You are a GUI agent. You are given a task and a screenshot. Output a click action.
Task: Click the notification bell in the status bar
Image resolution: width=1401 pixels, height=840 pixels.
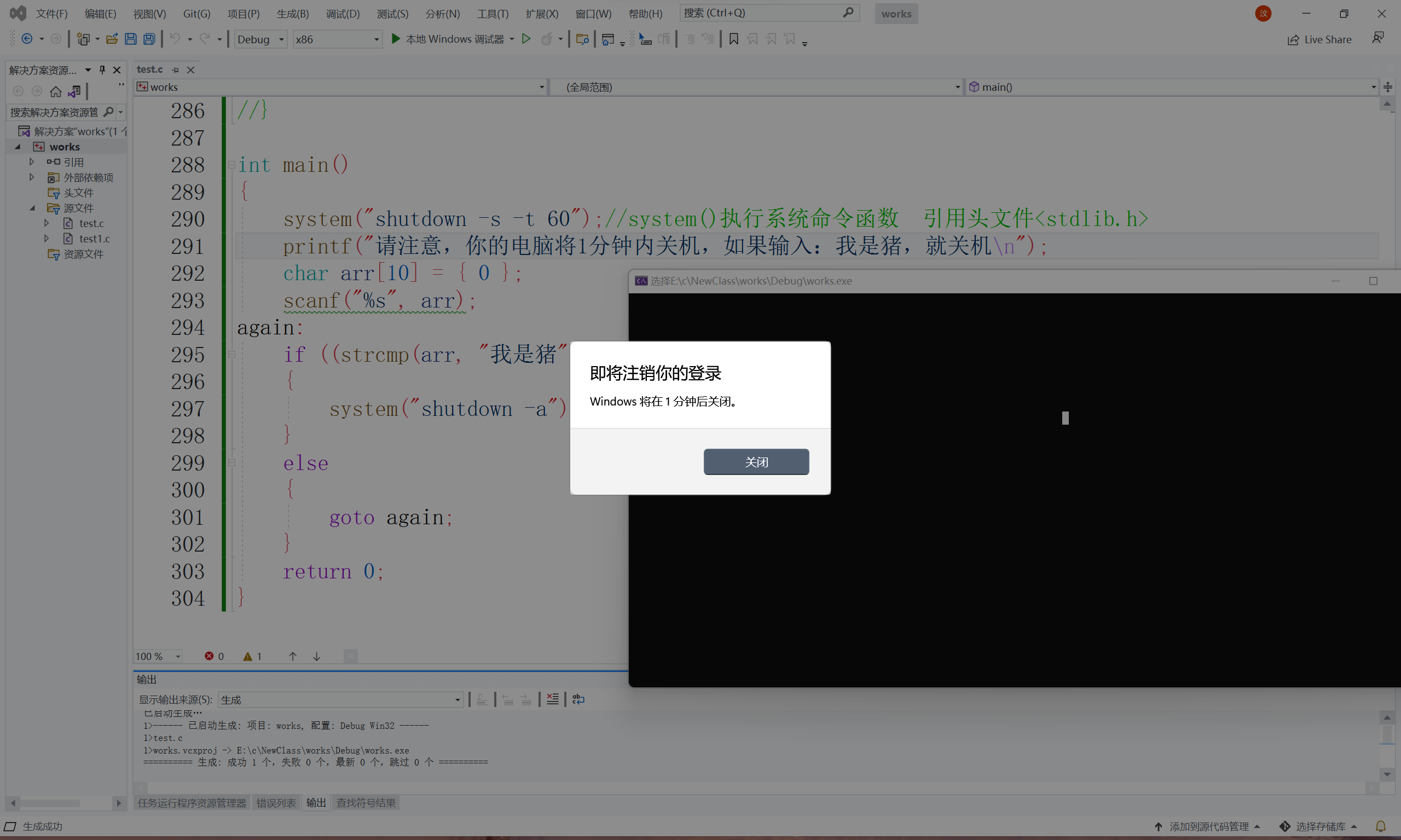pos(1381,826)
